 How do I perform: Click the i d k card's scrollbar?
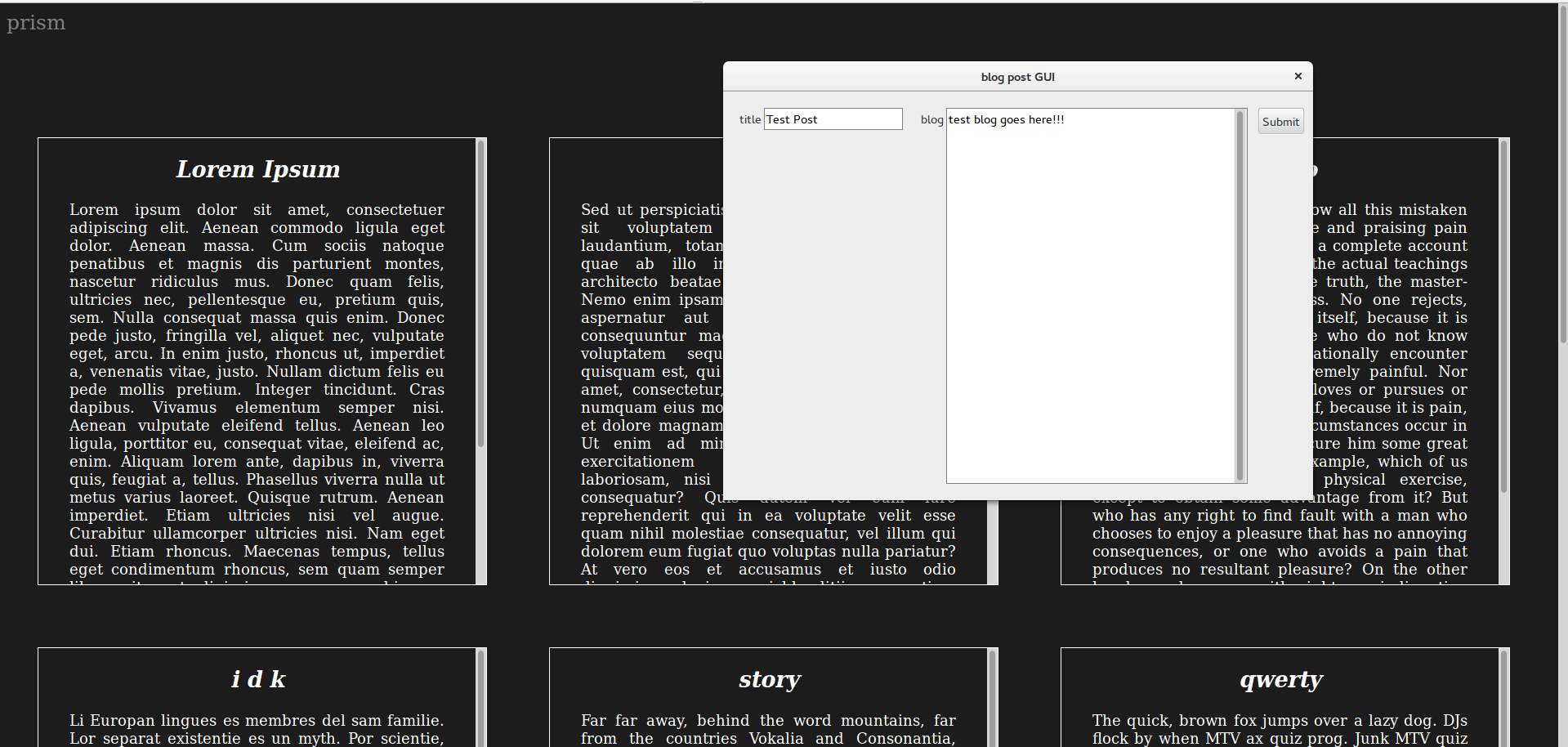[480, 699]
